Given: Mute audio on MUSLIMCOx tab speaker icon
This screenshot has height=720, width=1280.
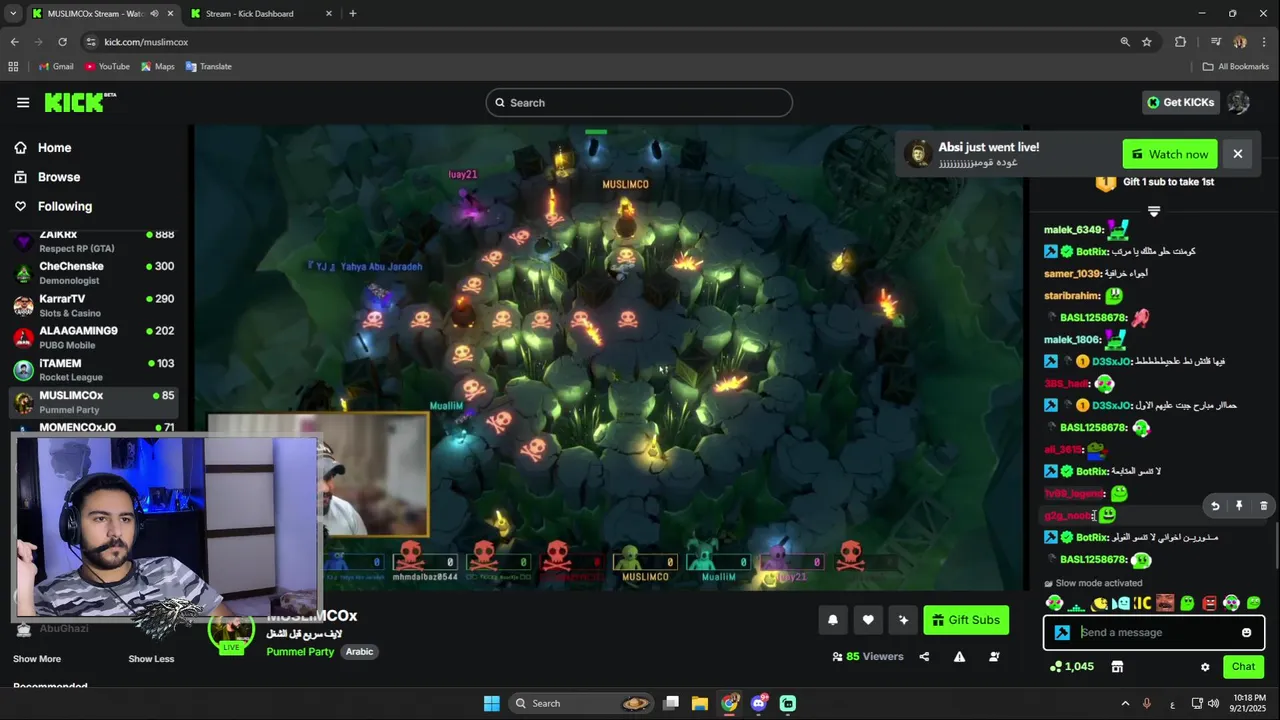Looking at the screenshot, I should point(154,14).
